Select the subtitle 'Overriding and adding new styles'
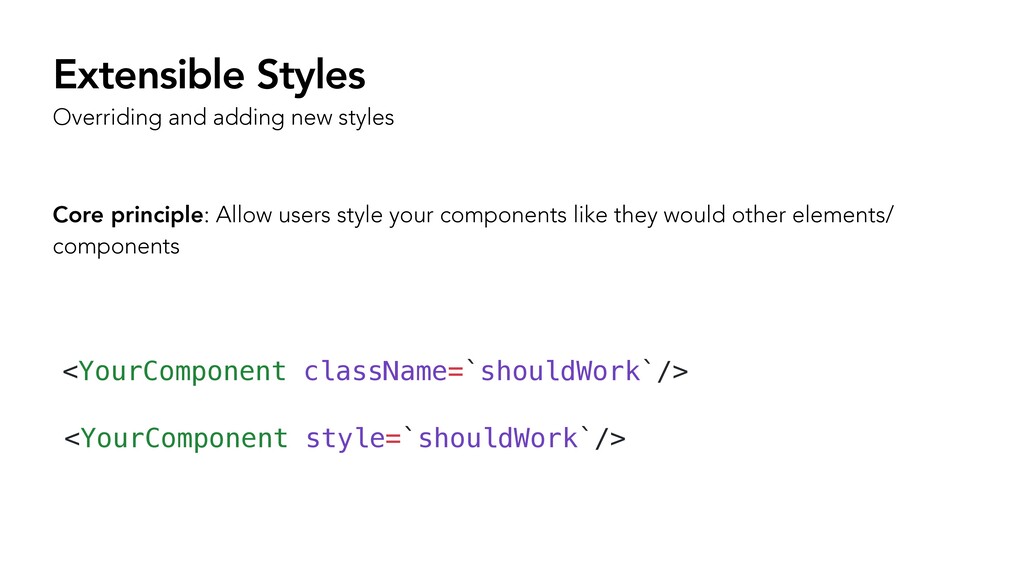The width and height of the screenshot is (1024, 576). [x=223, y=118]
